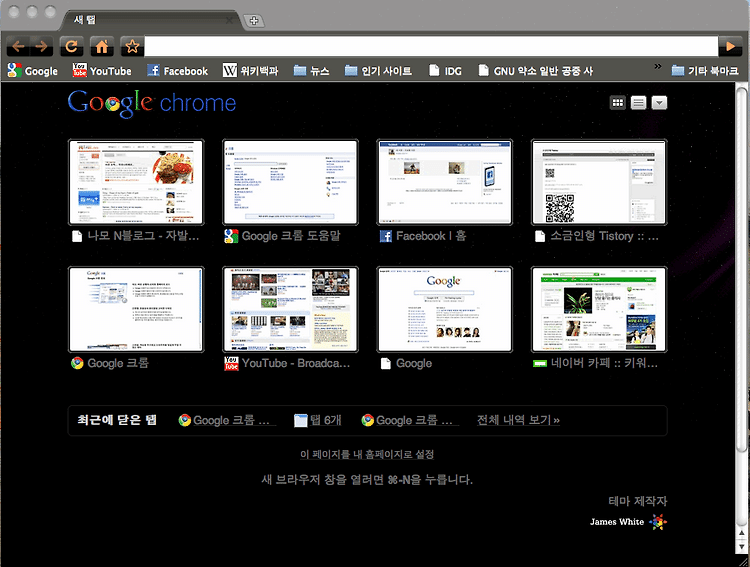750x567 pixels.
Task: Reload the page with the refresh icon
Action: pyautogui.click(x=71, y=46)
